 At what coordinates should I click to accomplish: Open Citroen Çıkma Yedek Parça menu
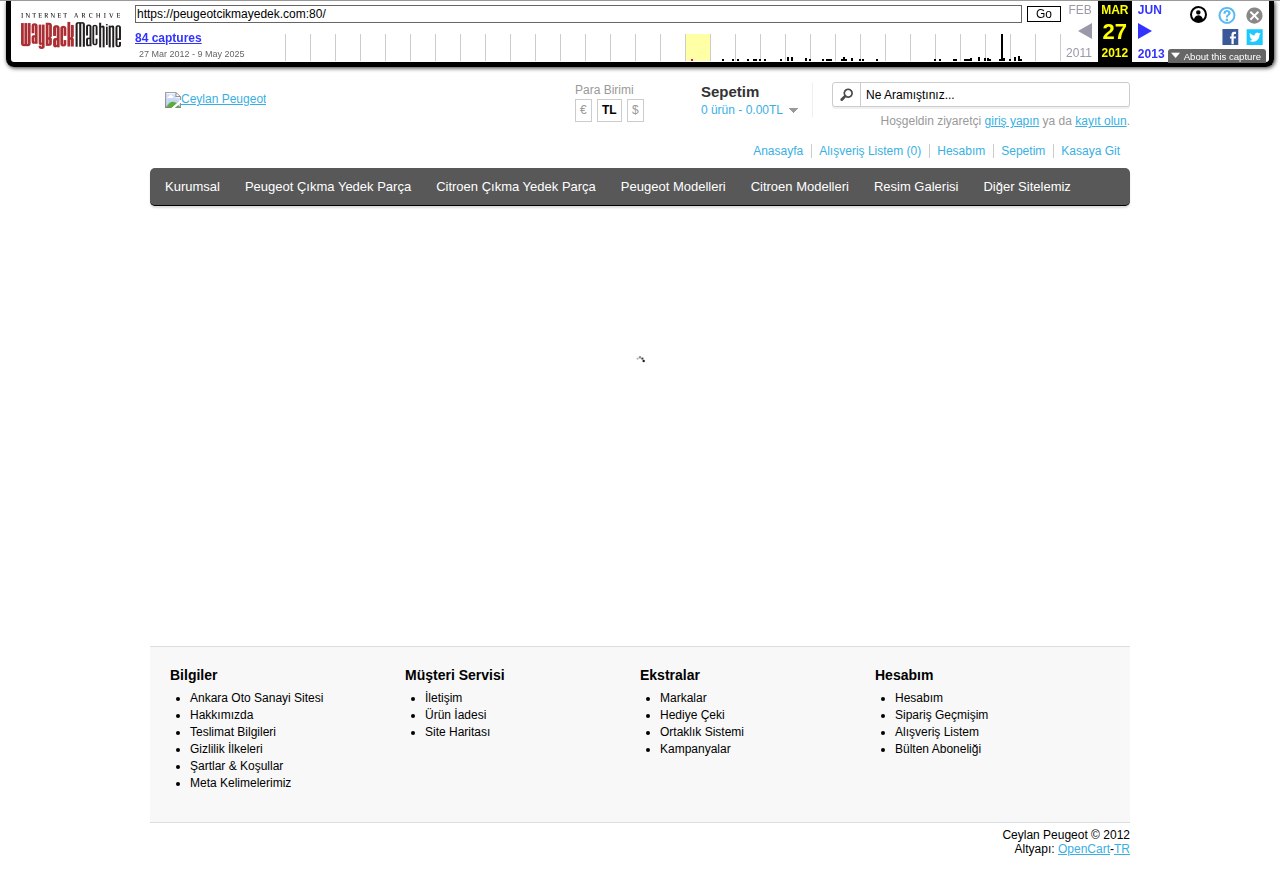click(515, 187)
